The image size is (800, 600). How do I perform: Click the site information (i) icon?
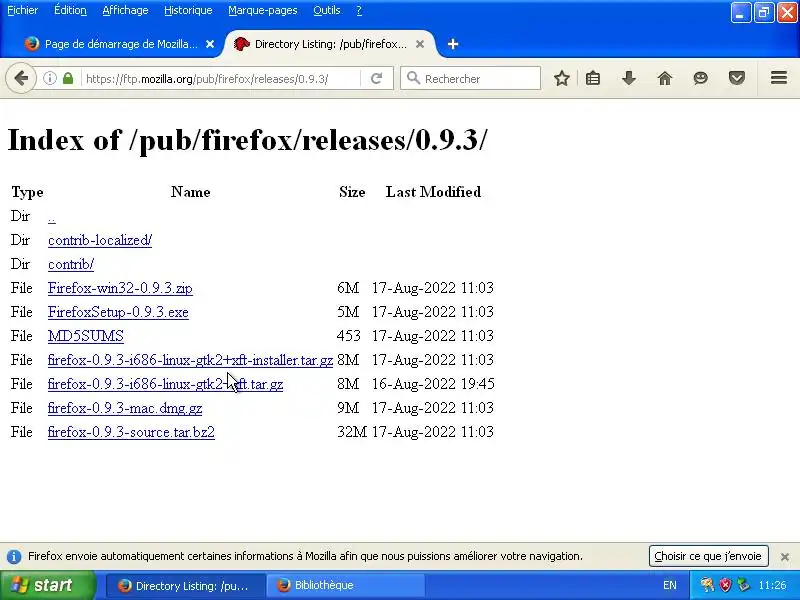[49, 79]
